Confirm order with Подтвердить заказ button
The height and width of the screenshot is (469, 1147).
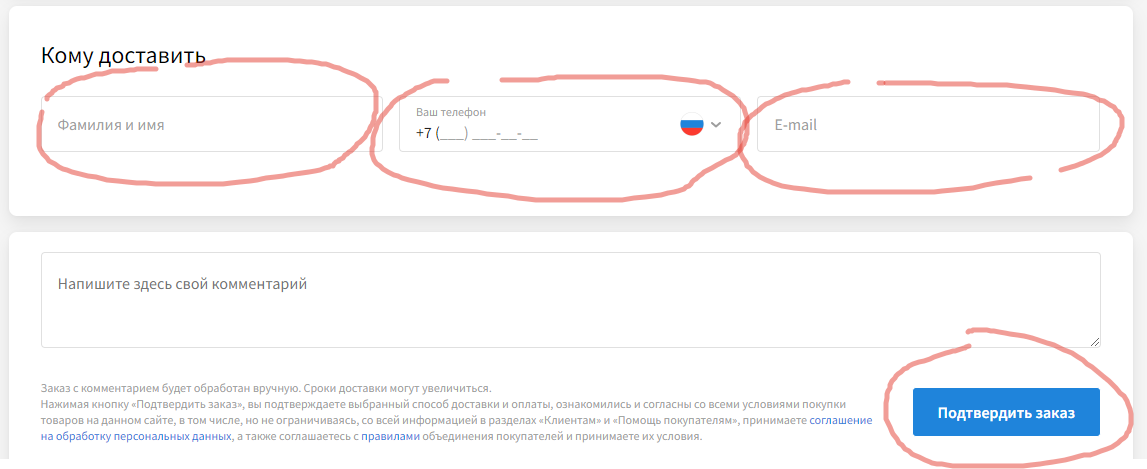pyautogui.click(x=1007, y=412)
